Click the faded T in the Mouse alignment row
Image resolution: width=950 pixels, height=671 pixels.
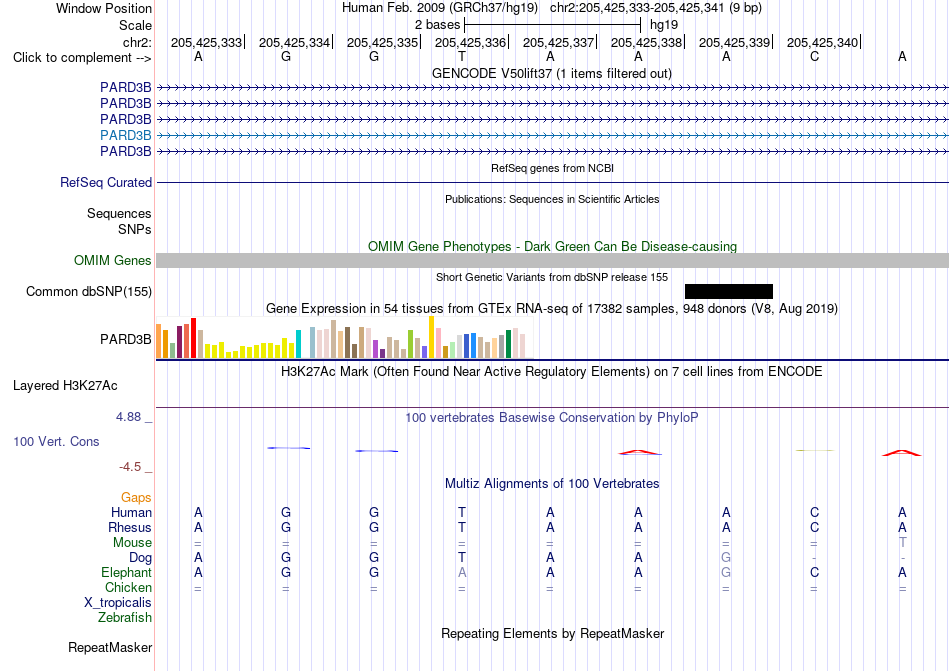click(x=903, y=542)
